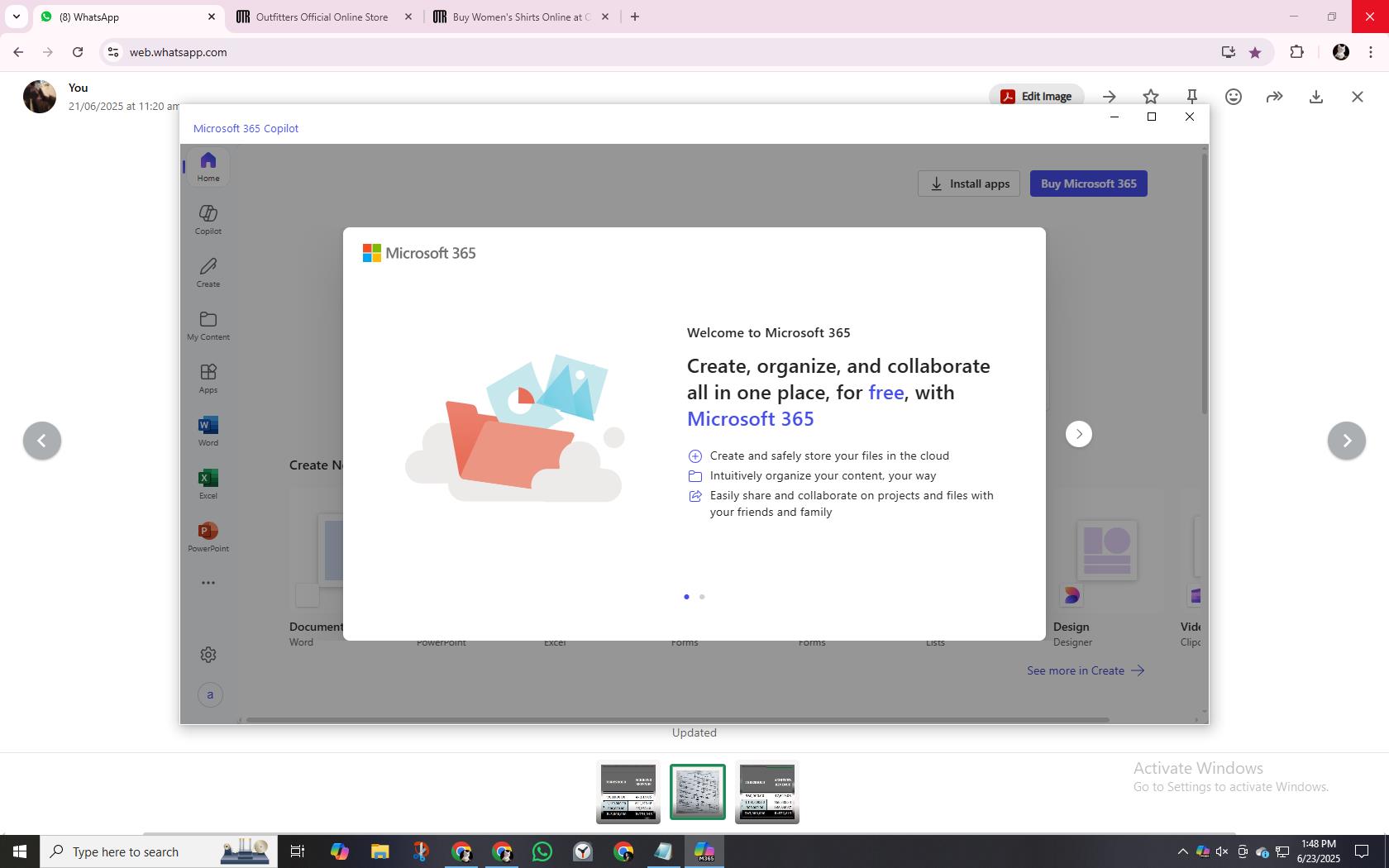Switch to the WhatsApp browser tab

click(128, 17)
